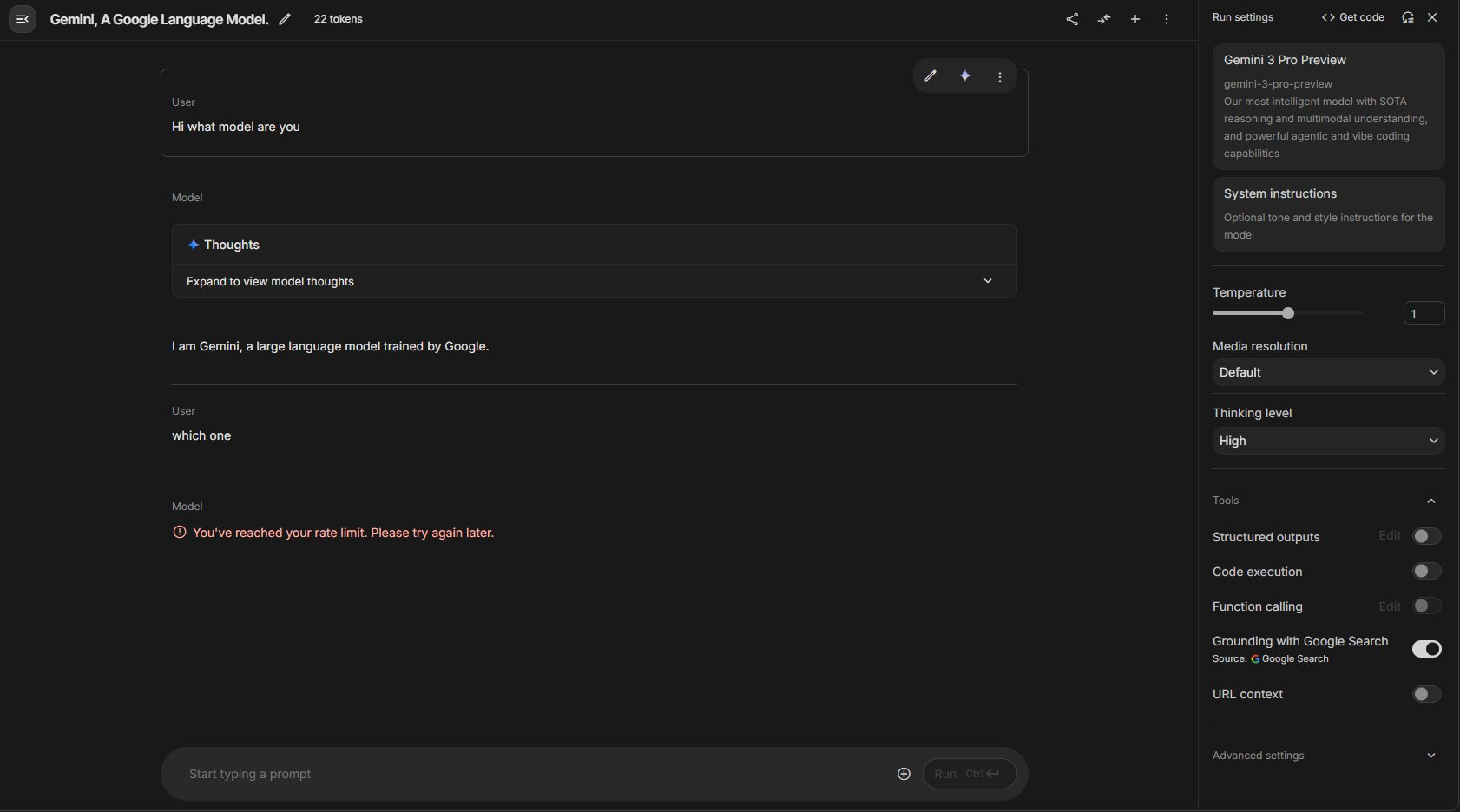Click the sparkle rerun icon on user message
Screen dimensions: 1460x812
[x=965, y=76]
